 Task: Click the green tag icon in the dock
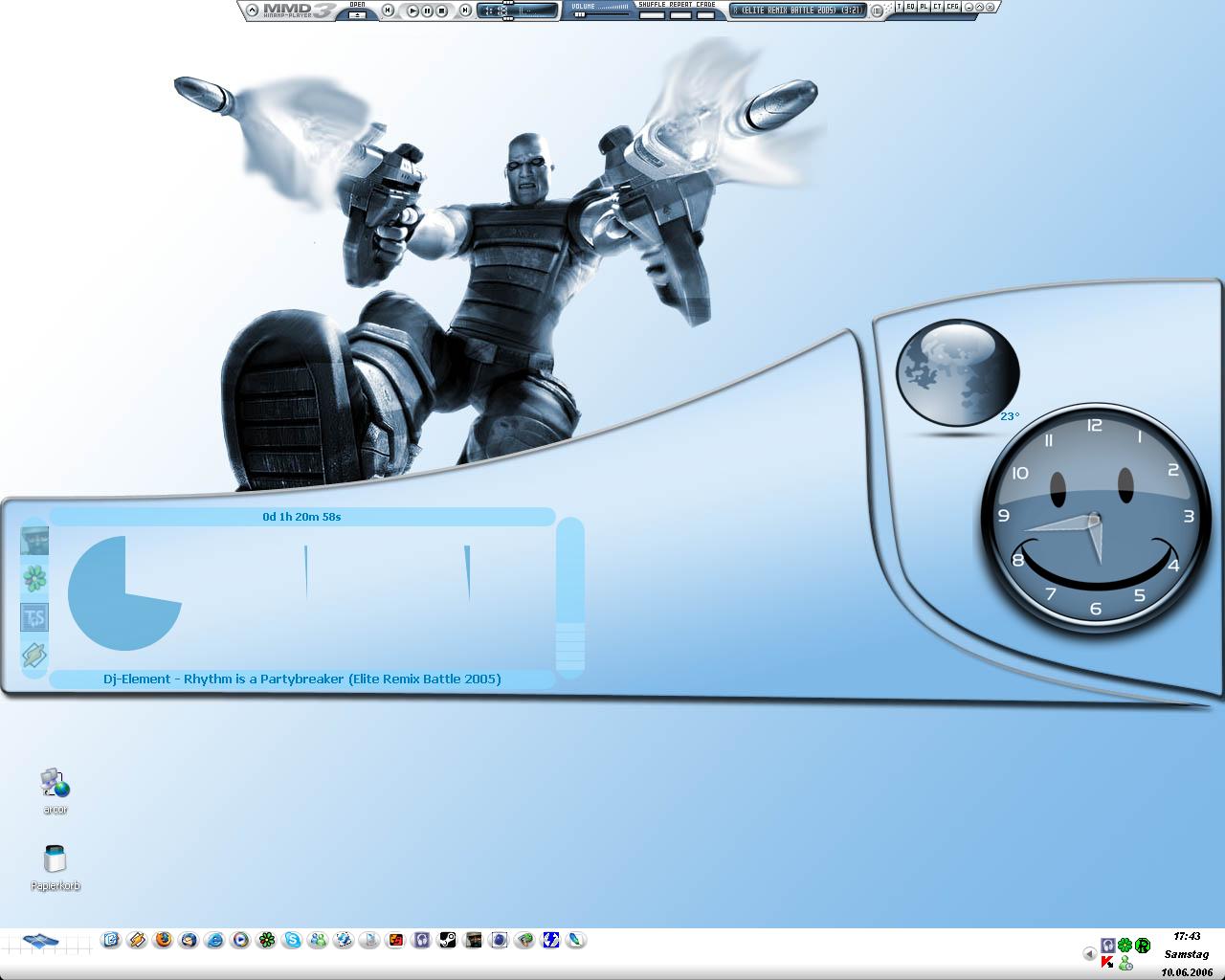[524, 940]
